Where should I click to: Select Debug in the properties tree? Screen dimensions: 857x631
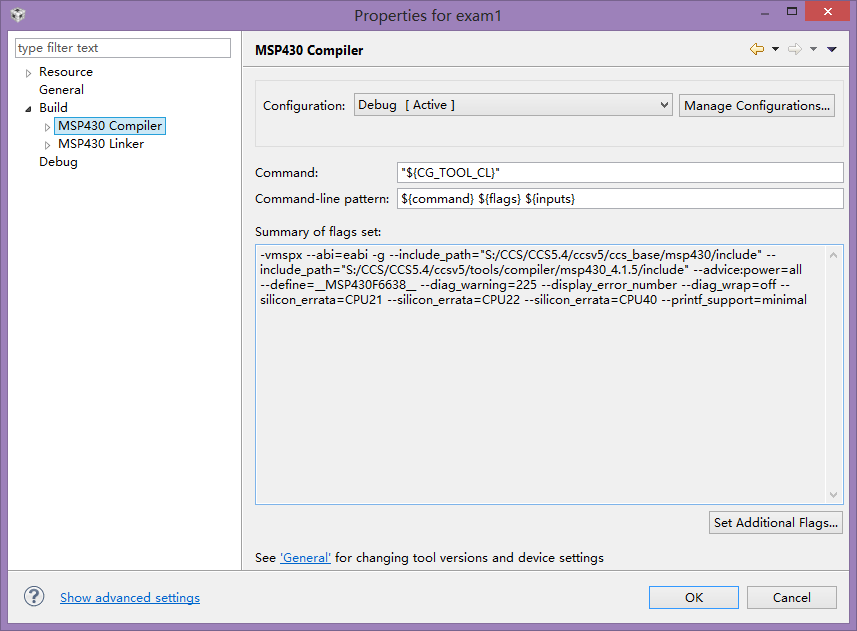tap(58, 162)
